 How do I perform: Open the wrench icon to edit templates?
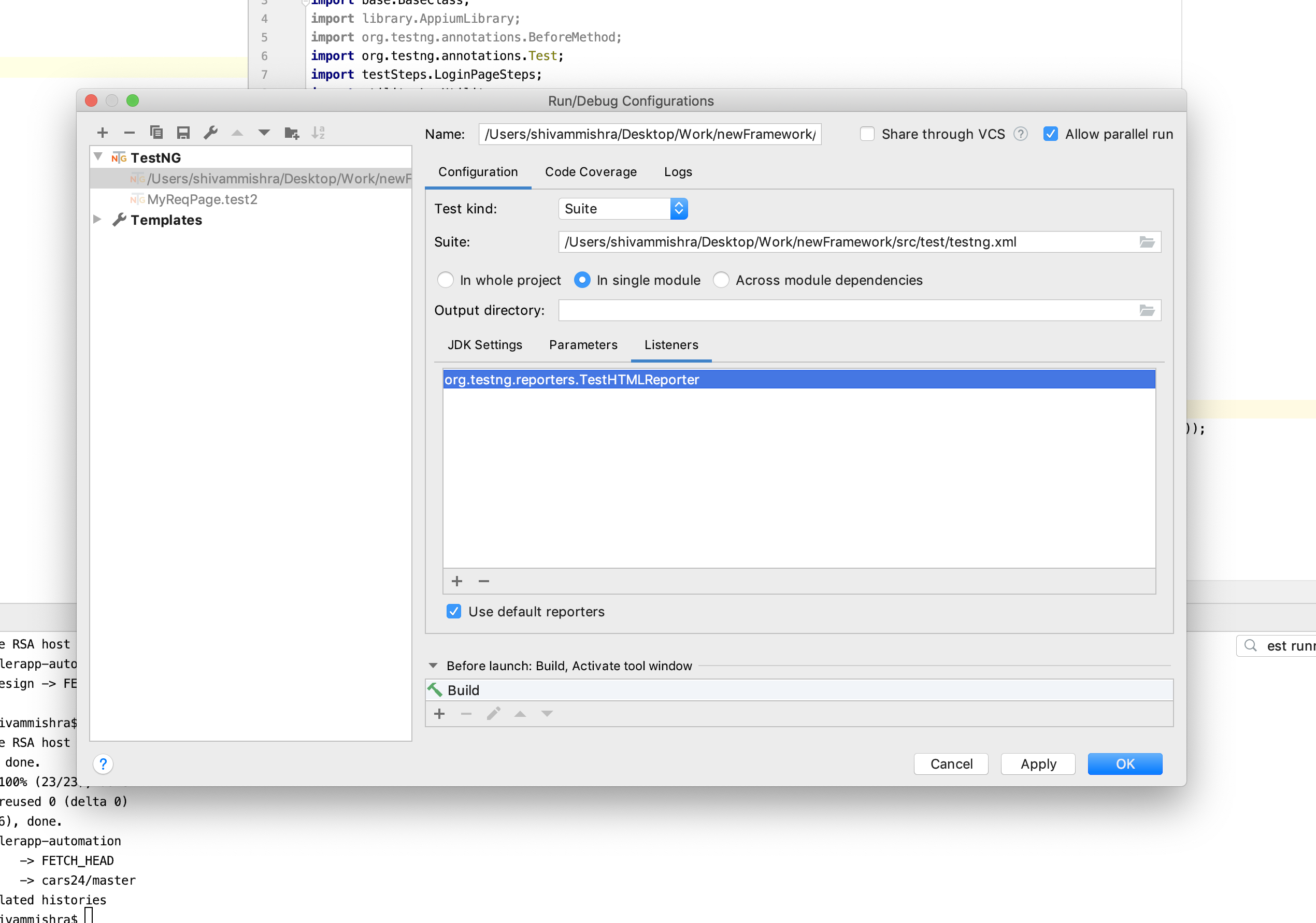[x=210, y=133]
